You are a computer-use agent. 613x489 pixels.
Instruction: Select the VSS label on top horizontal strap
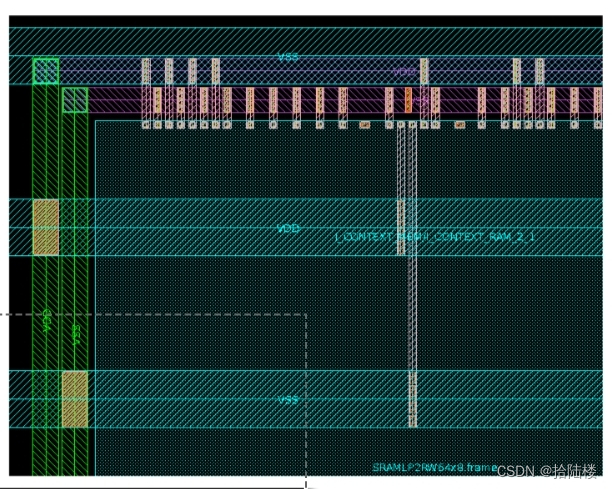click(288, 57)
